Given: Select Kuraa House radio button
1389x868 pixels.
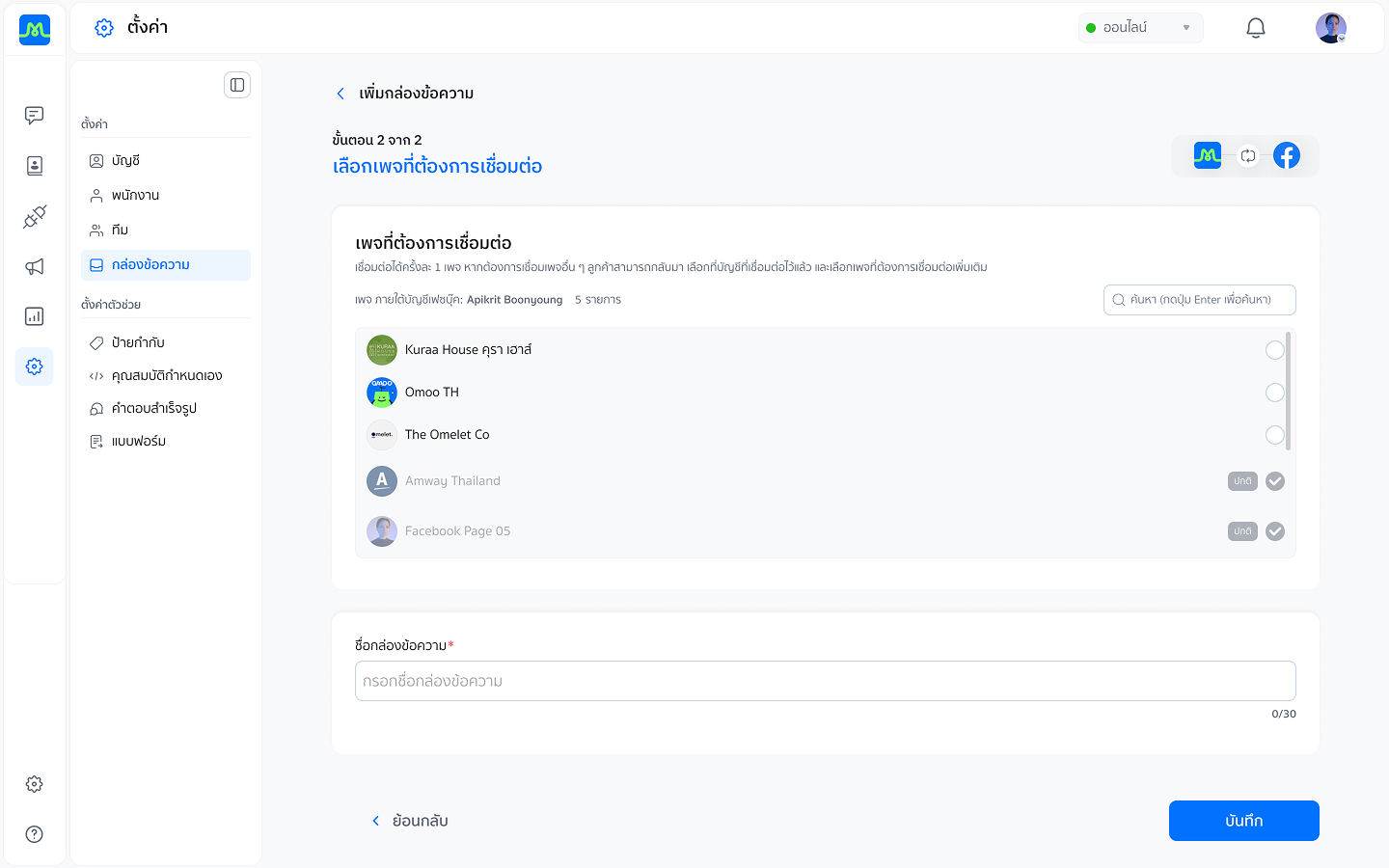Looking at the screenshot, I should (1275, 350).
